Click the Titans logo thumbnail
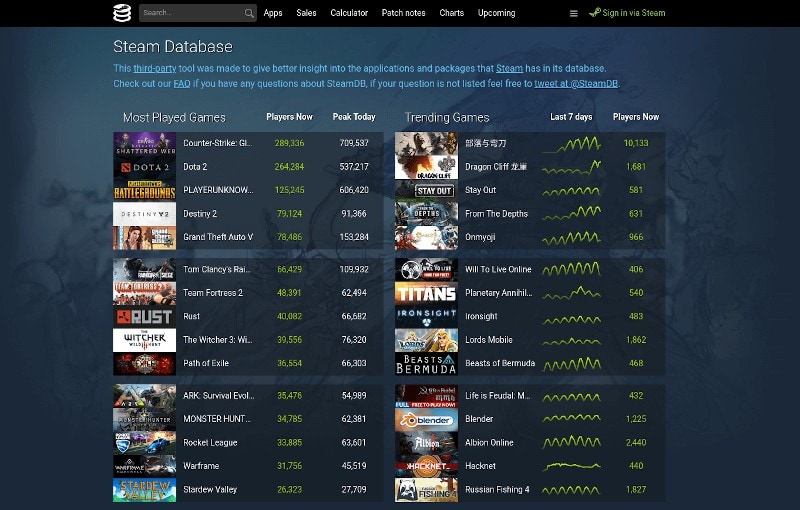800x510 pixels. [x=426, y=293]
